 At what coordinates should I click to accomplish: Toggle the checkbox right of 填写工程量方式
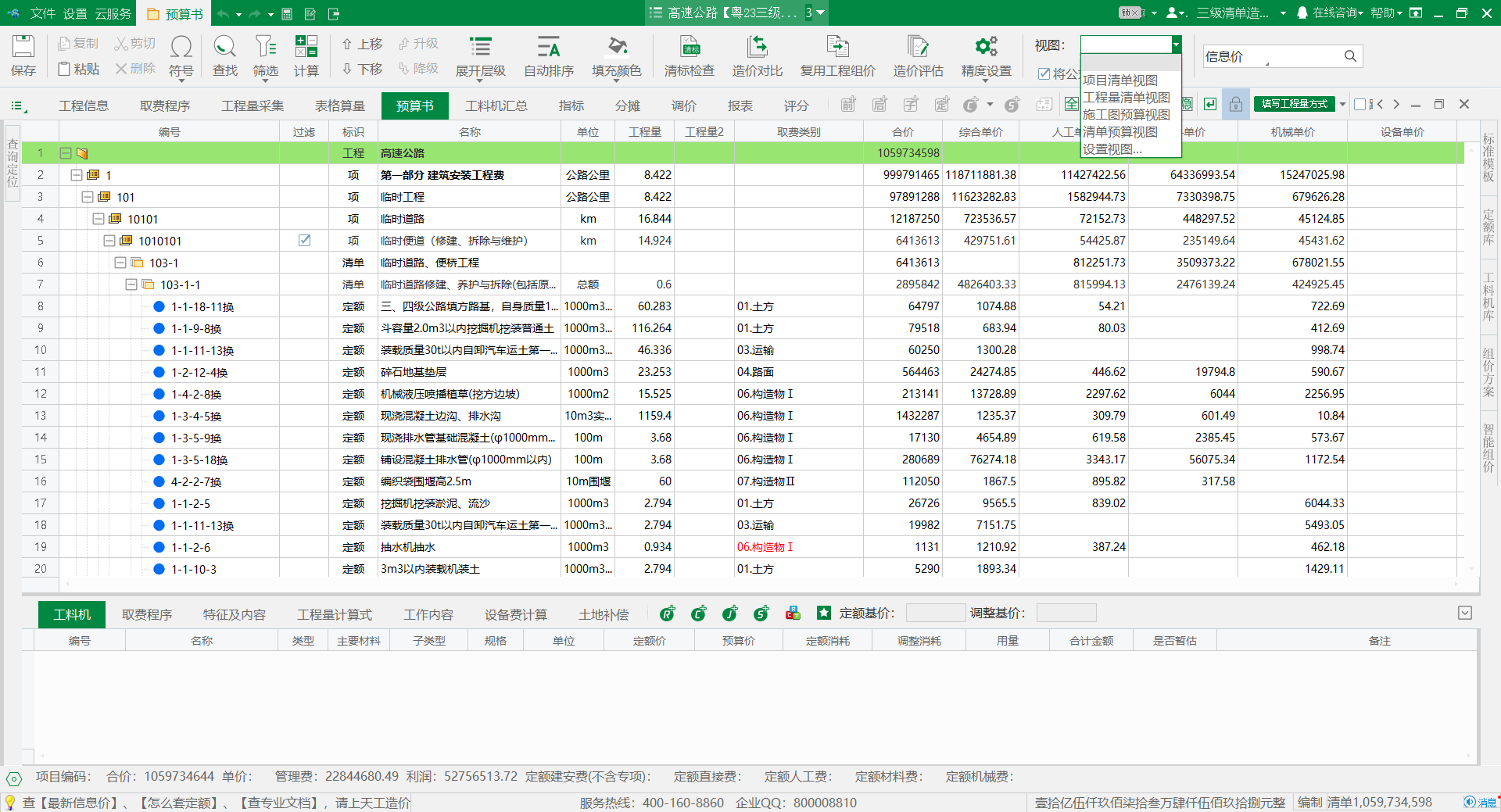pos(1359,105)
